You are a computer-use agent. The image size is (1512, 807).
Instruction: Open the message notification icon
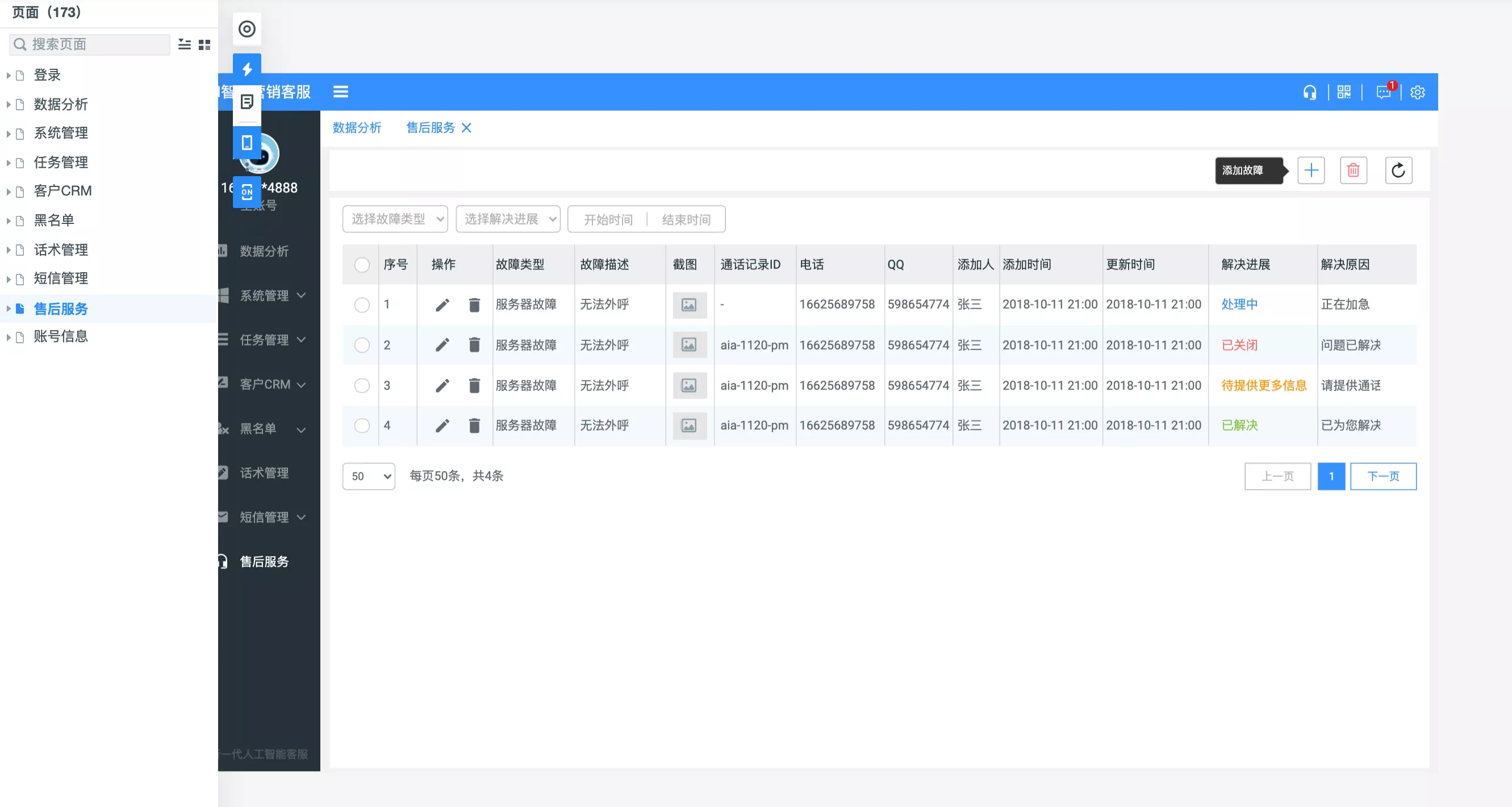point(1383,92)
